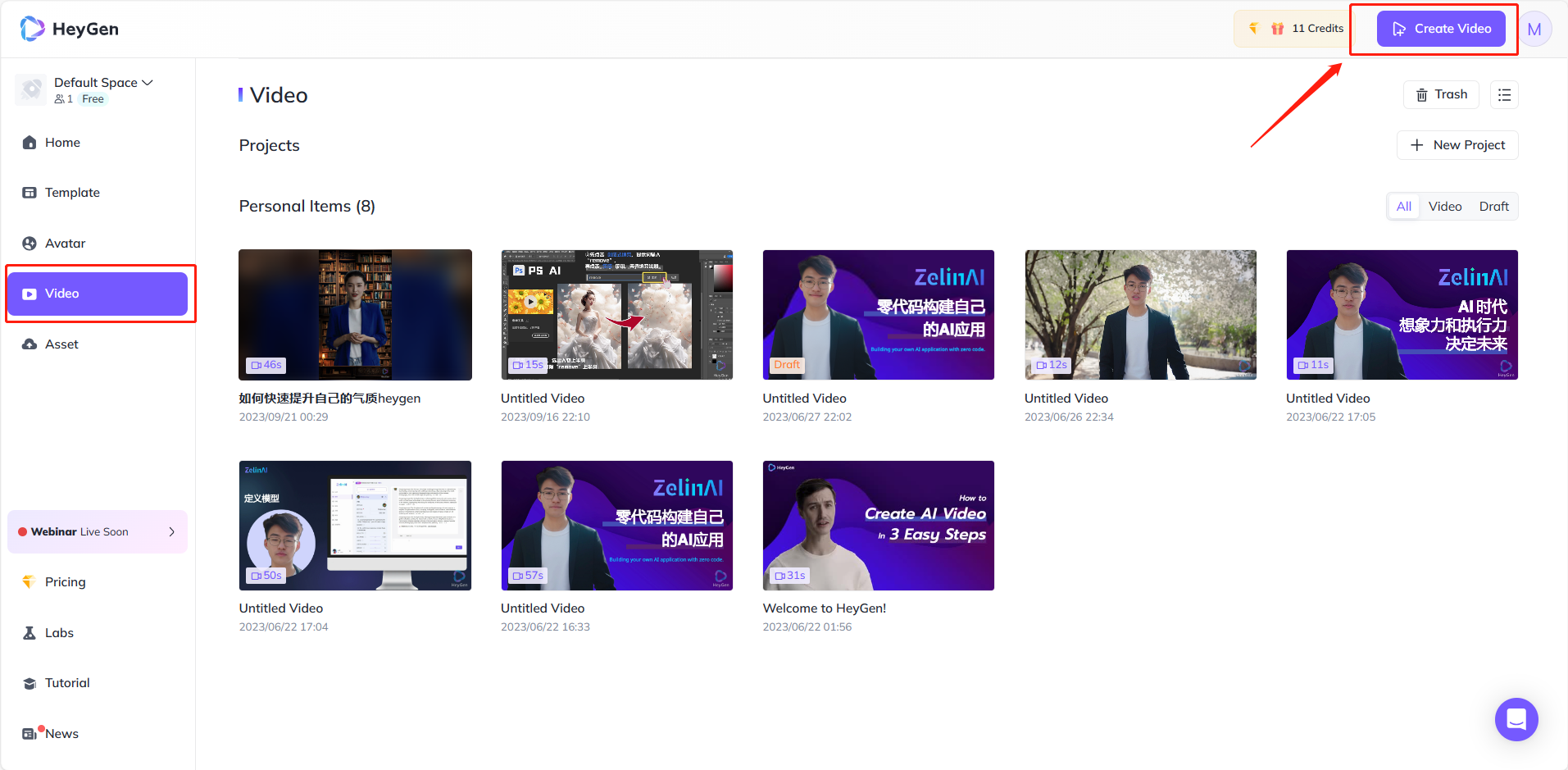The width and height of the screenshot is (1568, 770).
Task: Click the Untitled Video title dated 2023/06/22 17:04
Action: [281, 608]
